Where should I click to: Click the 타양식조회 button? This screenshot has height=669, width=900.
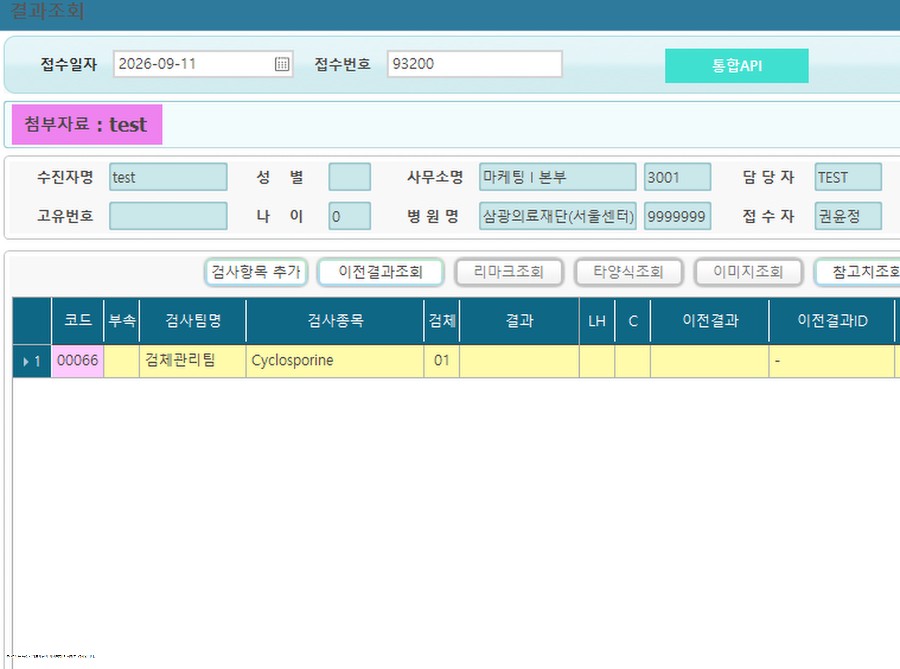click(x=629, y=271)
